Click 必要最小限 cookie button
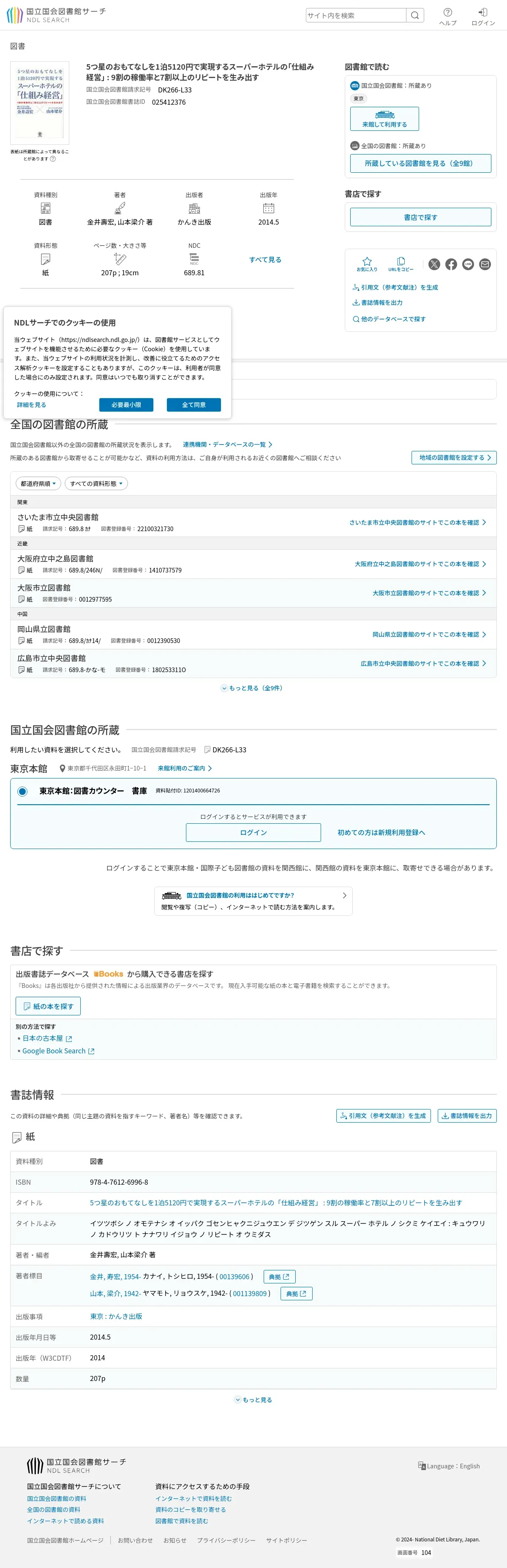The image size is (507, 1568). tap(126, 405)
